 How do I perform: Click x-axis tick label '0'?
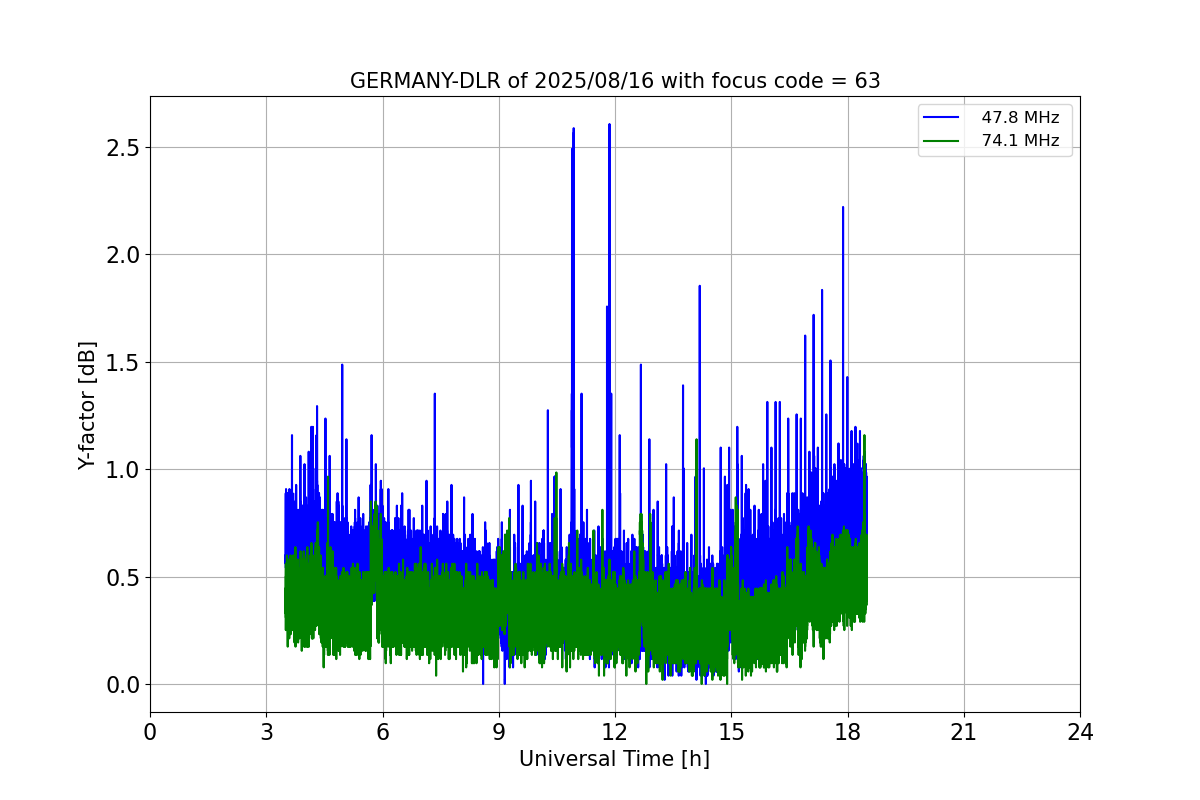[150, 733]
